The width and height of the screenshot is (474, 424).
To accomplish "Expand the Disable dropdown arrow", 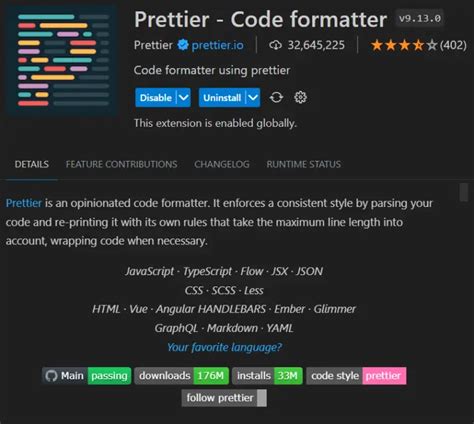I will coord(184,98).
